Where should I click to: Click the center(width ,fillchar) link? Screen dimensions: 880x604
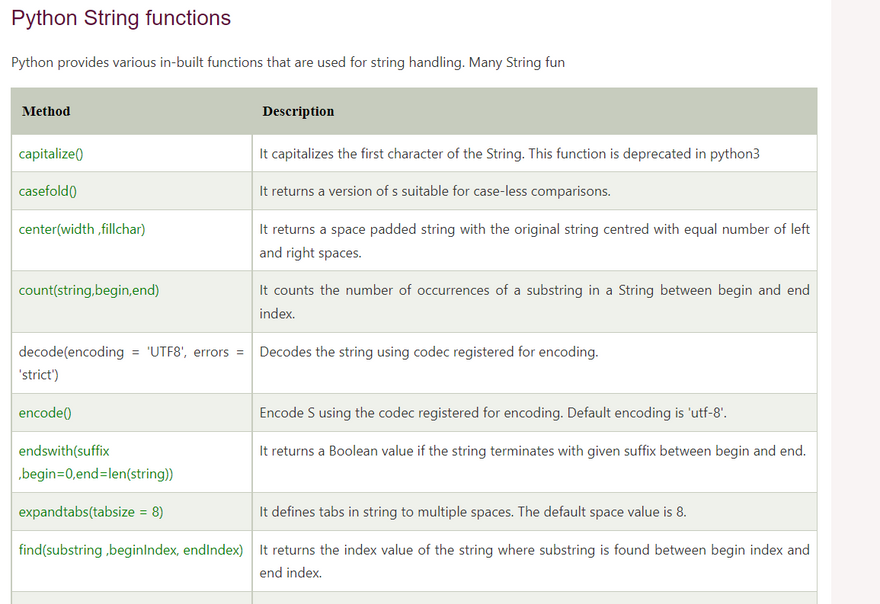(x=82, y=229)
